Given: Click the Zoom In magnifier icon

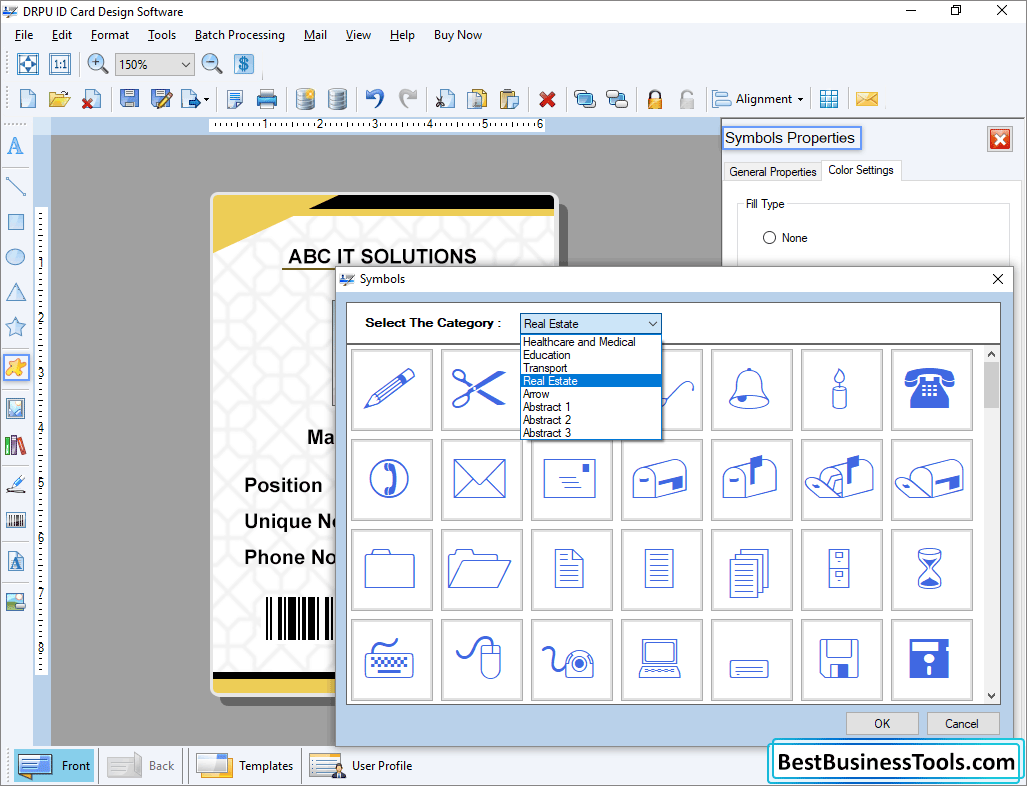Looking at the screenshot, I should 98,64.
